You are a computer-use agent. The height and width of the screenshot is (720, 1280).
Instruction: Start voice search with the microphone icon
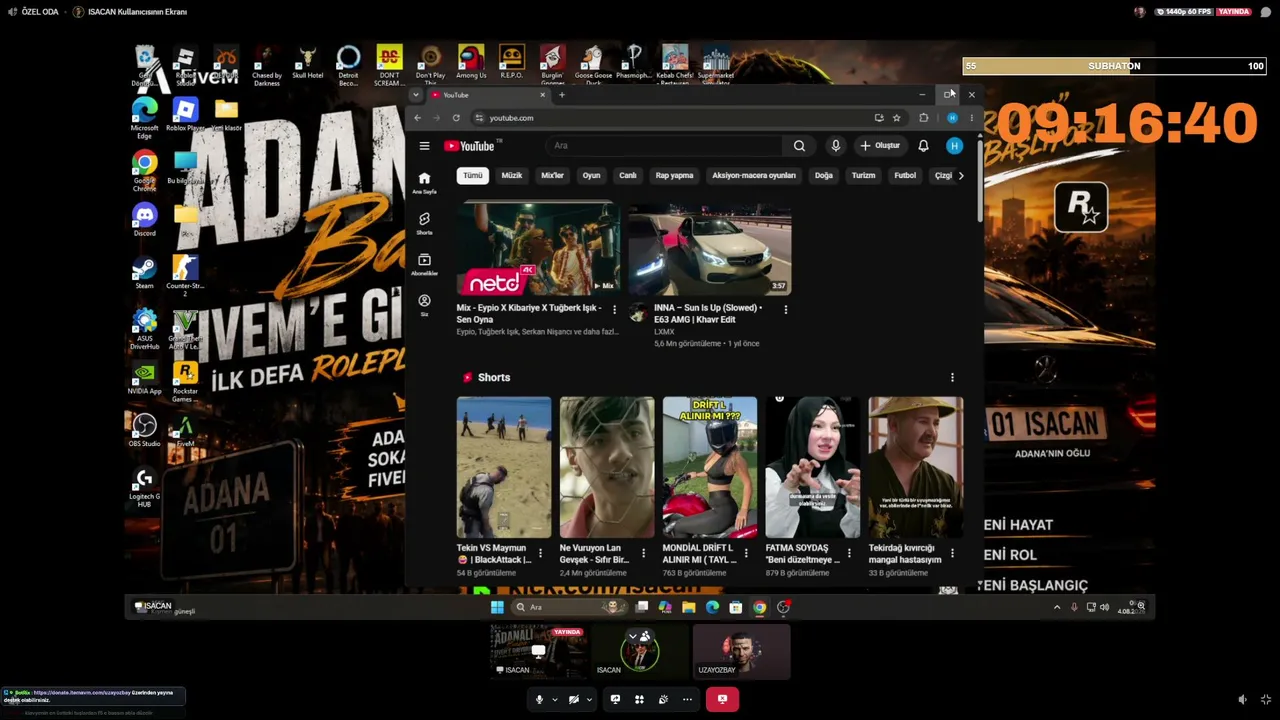click(x=836, y=146)
